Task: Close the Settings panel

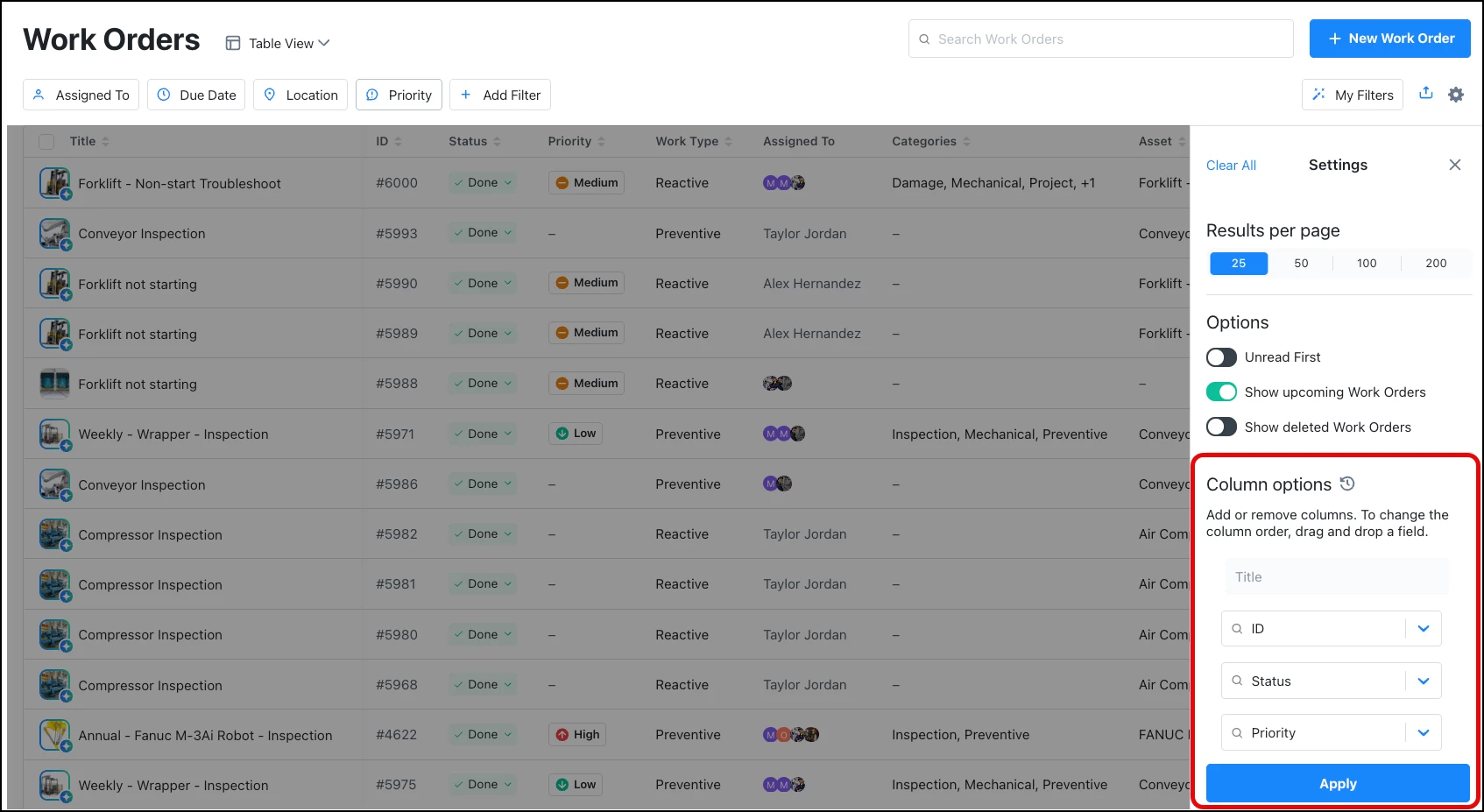Action: pyautogui.click(x=1455, y=165)
